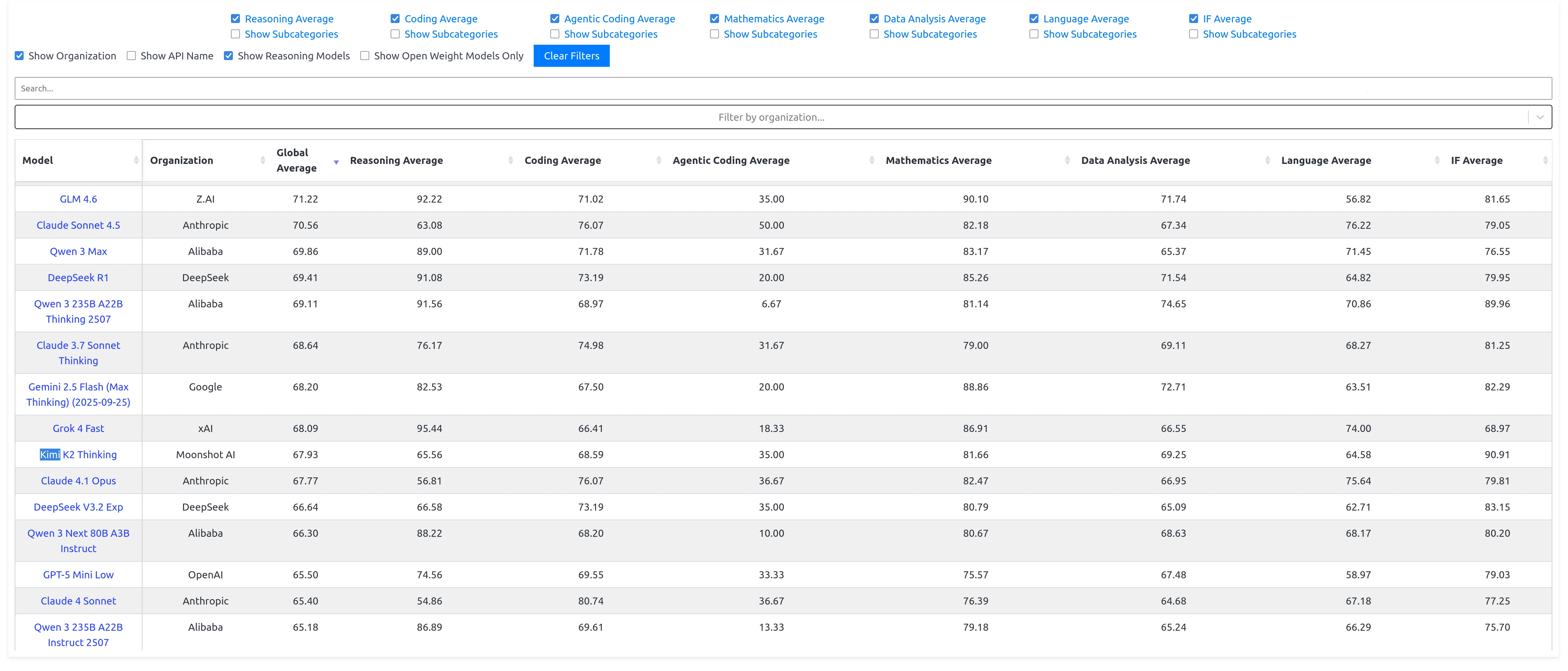
Task: Click the Search input field
Action: (x=783, y=89)
